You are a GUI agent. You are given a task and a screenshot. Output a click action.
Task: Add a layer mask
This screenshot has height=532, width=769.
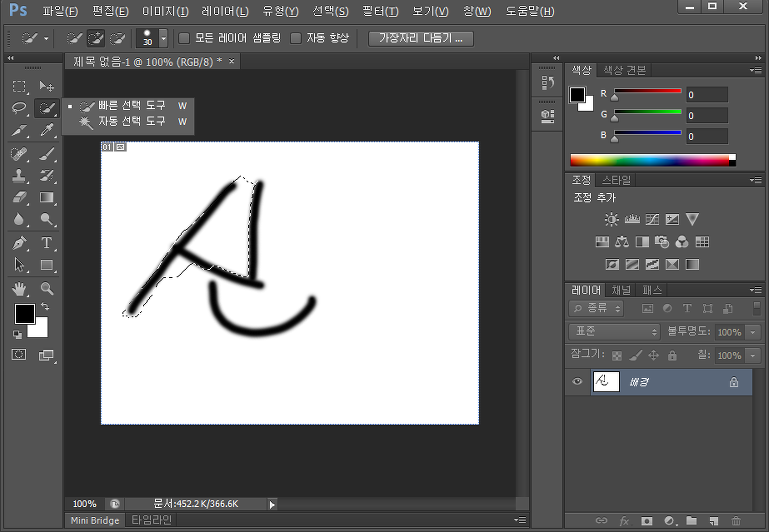[646, 521]
